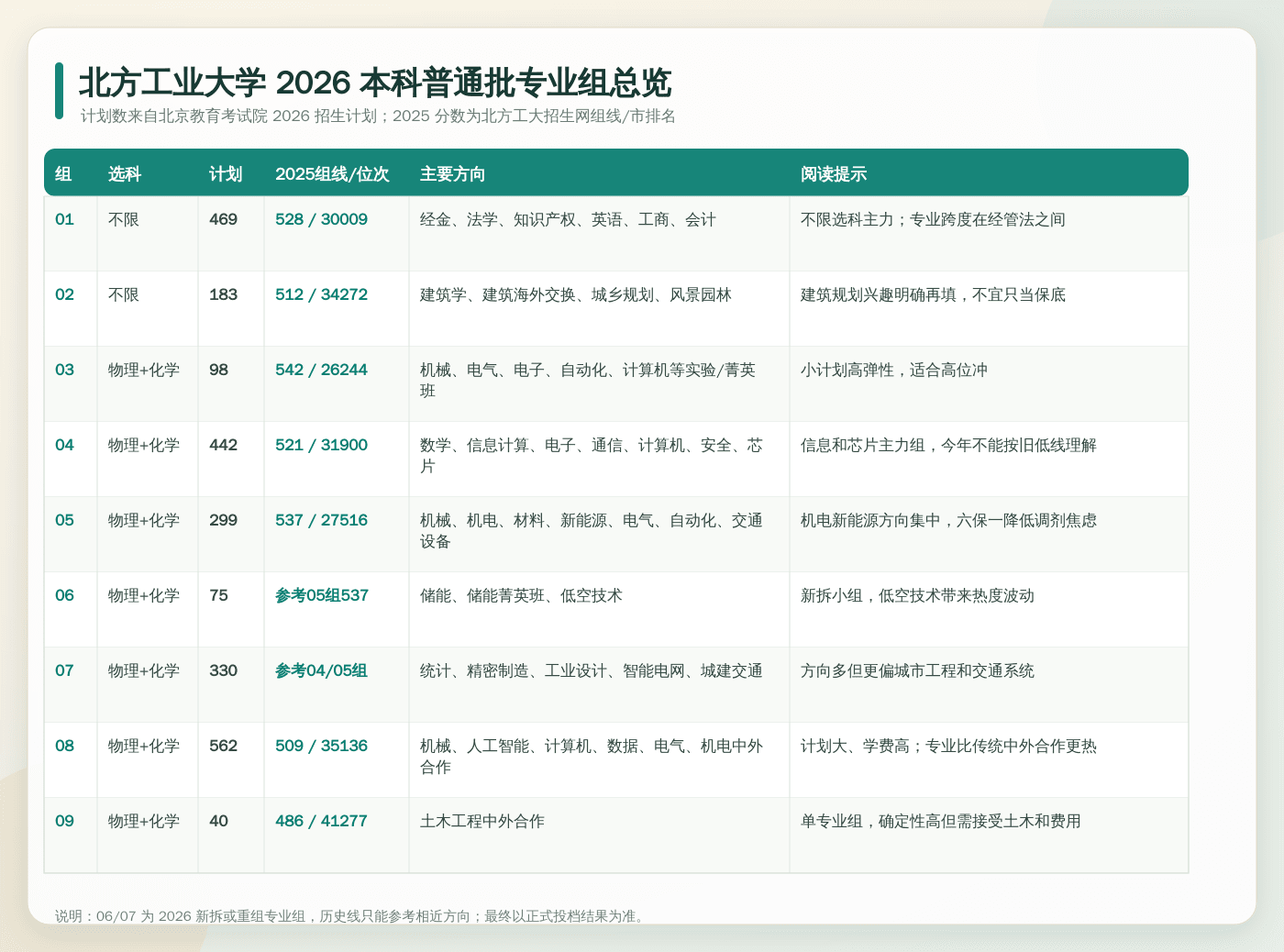Click the score 486 / 41277

click(x=321, y=822)
